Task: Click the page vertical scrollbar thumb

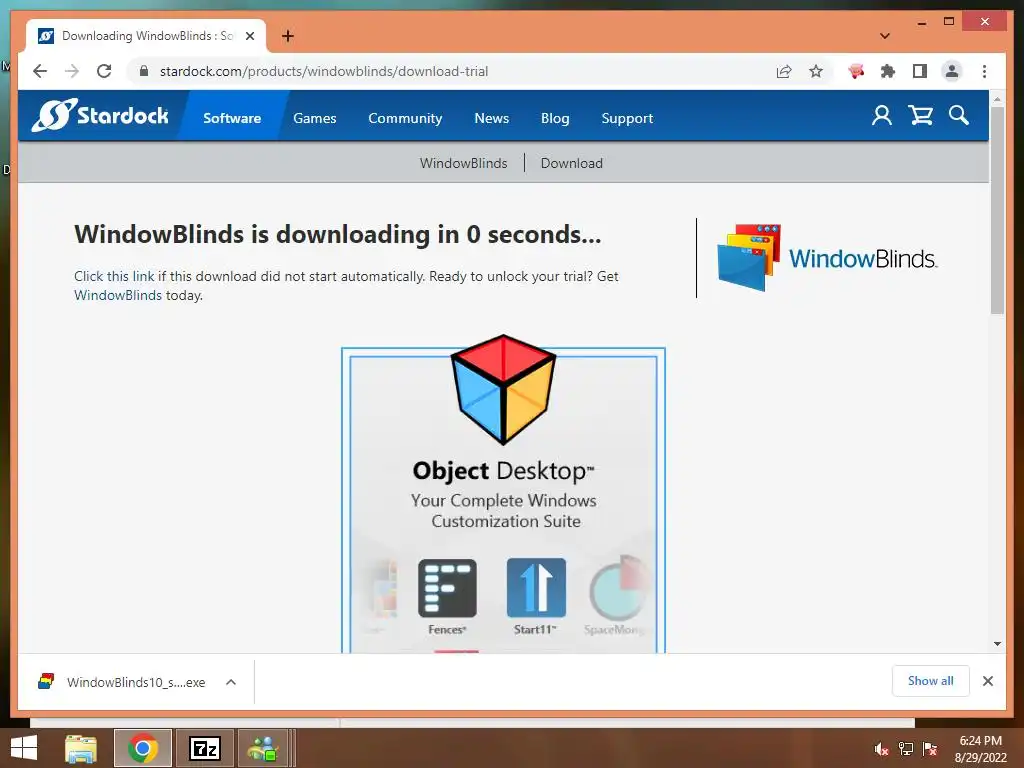Action: click(x=997, y=209)
